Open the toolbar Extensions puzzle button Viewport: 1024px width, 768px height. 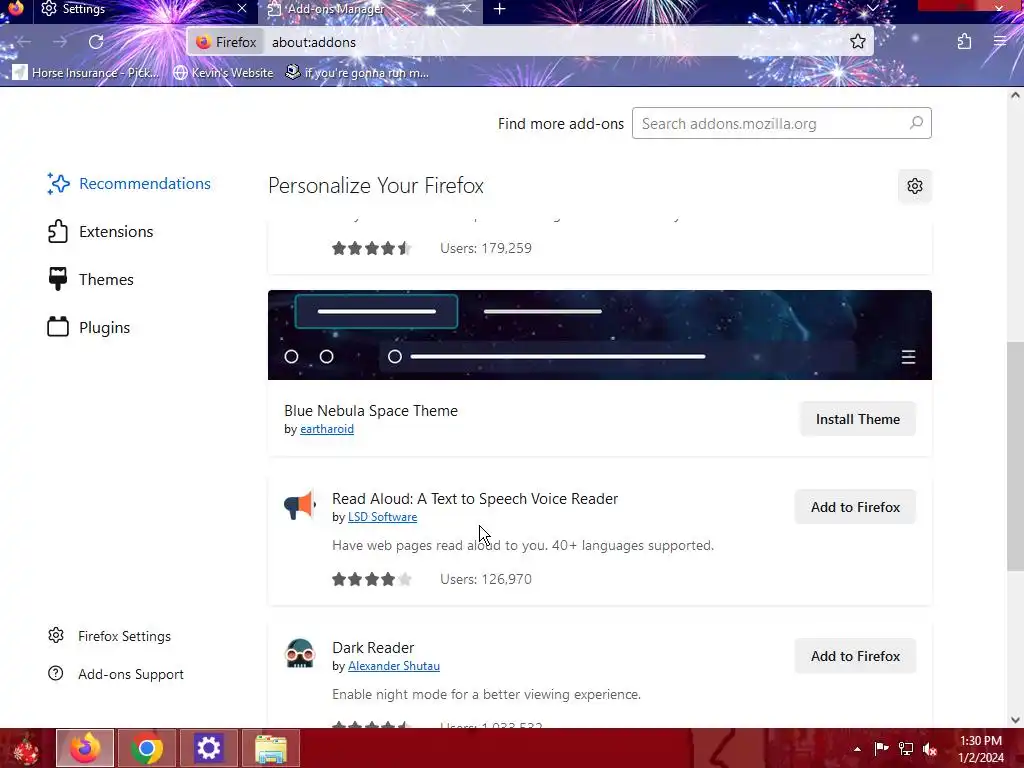point(965,42)
